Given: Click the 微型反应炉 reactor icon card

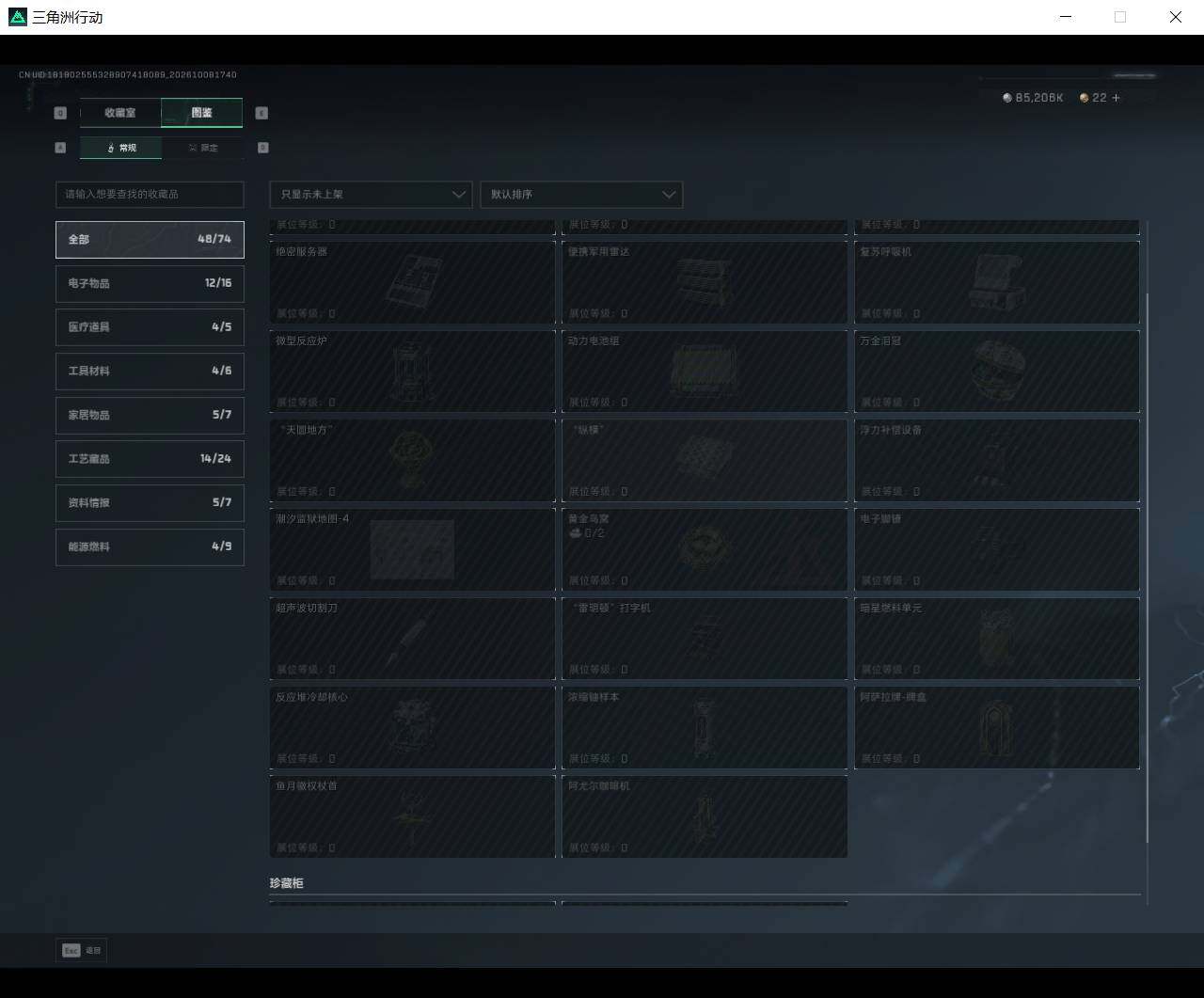Looking at the screenshot, I should tap(412, 372).
